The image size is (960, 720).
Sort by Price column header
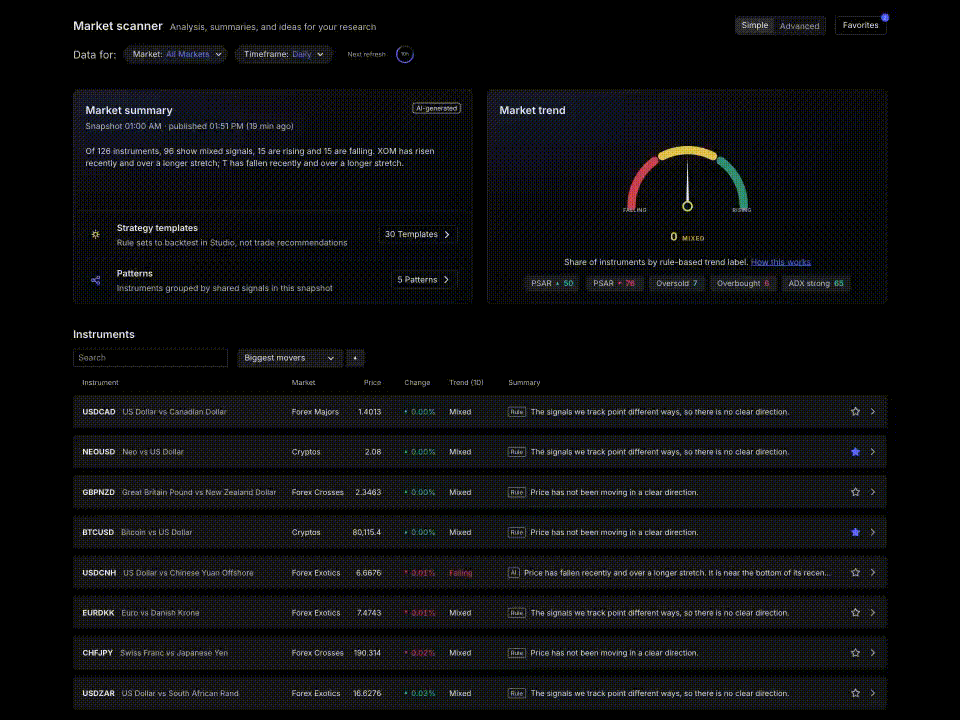372,383
